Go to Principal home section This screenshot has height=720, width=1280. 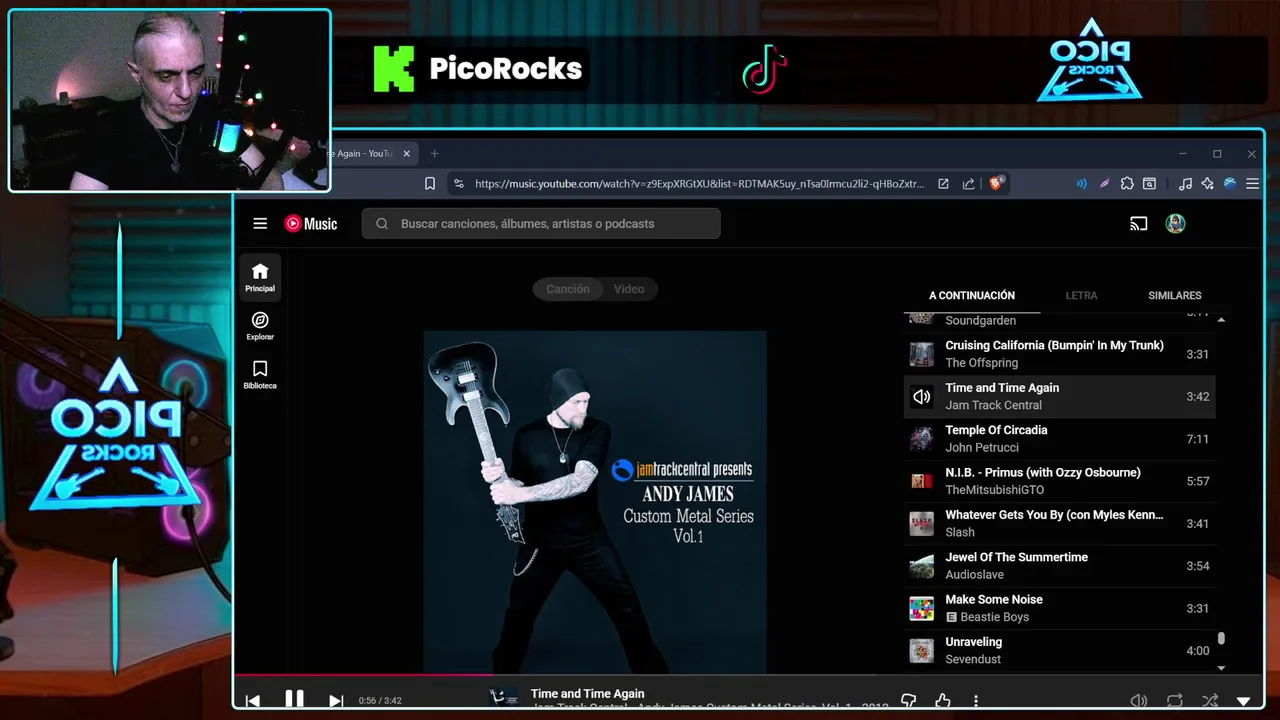click(x=260, y=277)
